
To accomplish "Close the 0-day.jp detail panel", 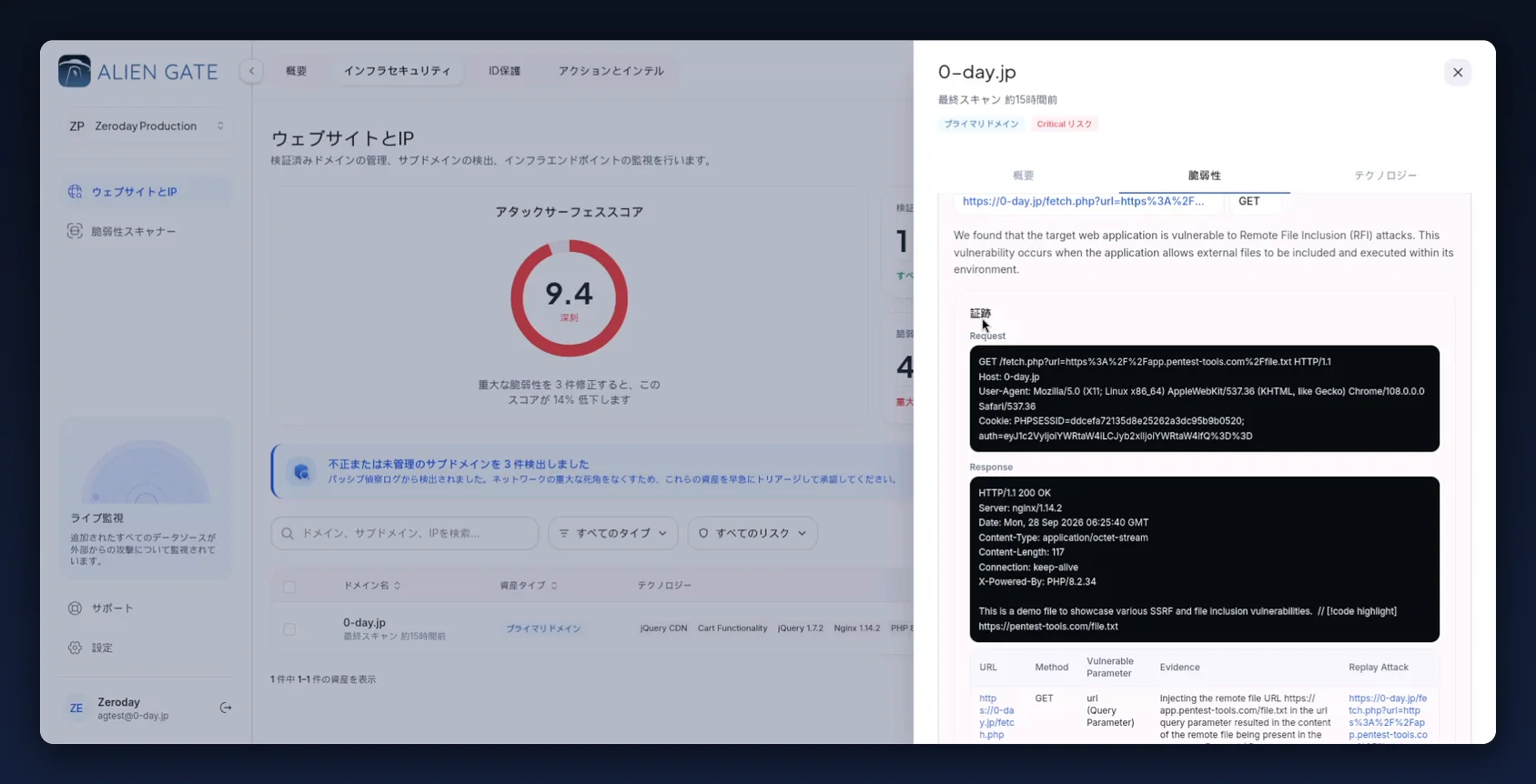I will click(x=1458, y=72).
